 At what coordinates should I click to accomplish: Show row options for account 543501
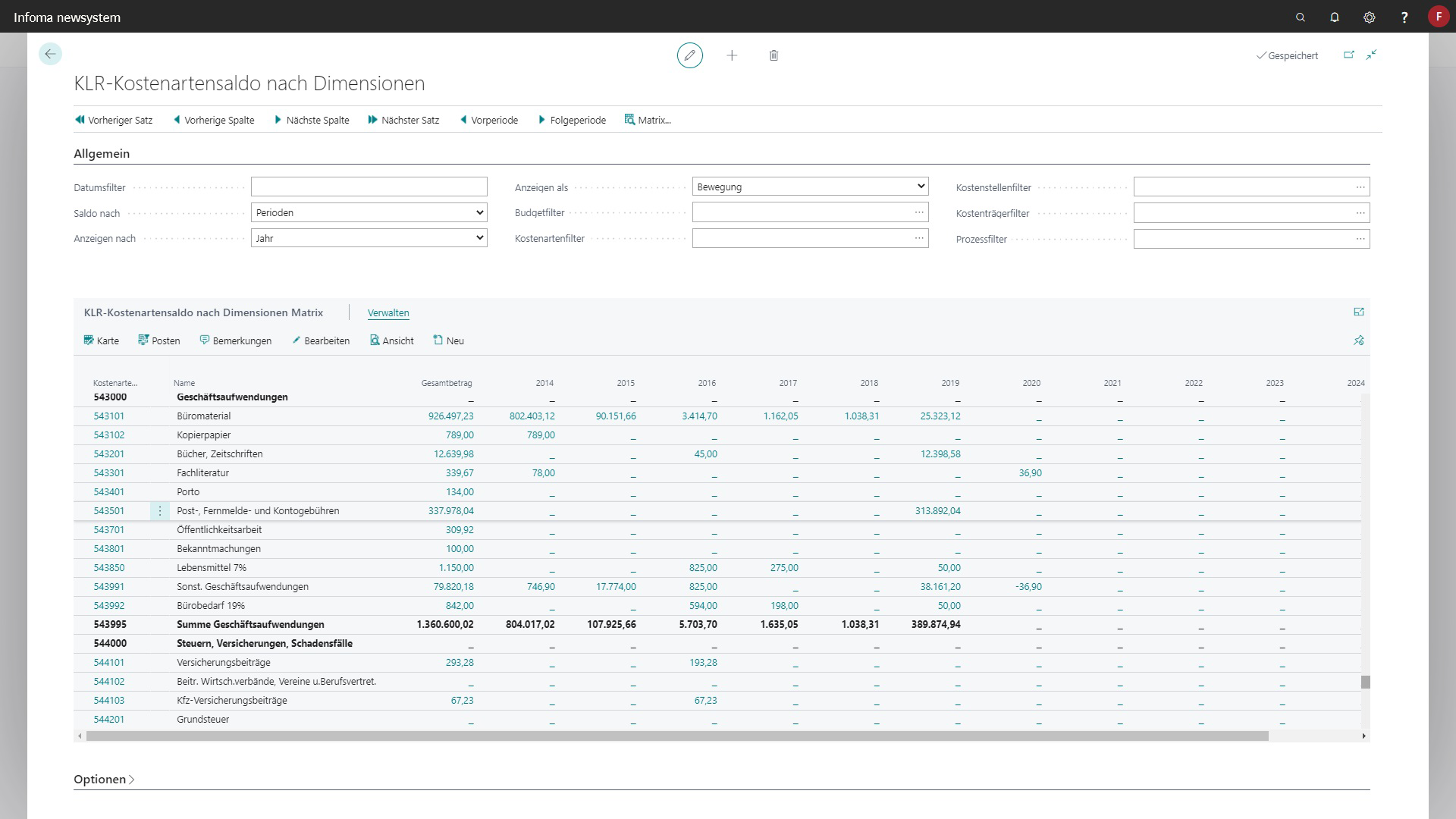click(160, 511)
